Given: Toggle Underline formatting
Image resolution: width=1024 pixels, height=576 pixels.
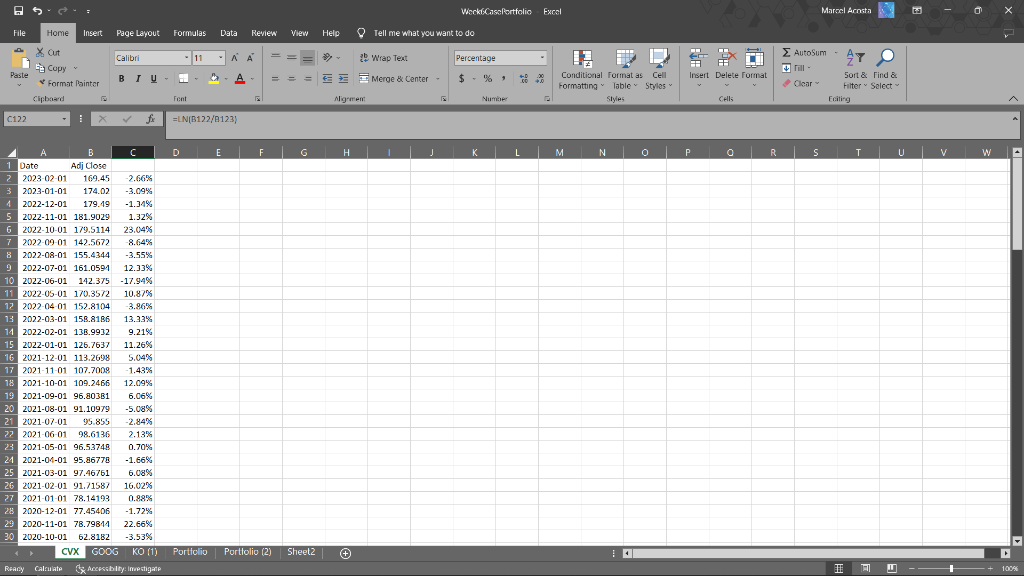Looking at the screenshot, I should pos(153,78).
